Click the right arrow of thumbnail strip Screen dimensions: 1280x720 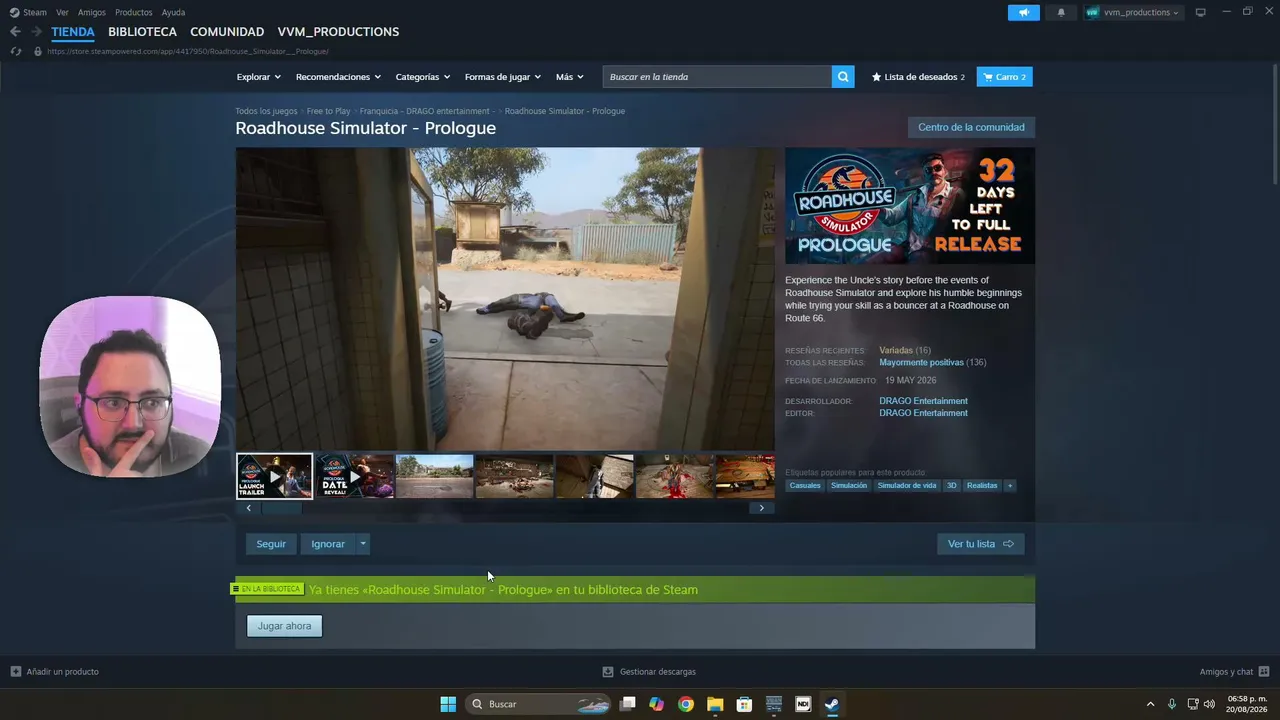coord(761,508)
